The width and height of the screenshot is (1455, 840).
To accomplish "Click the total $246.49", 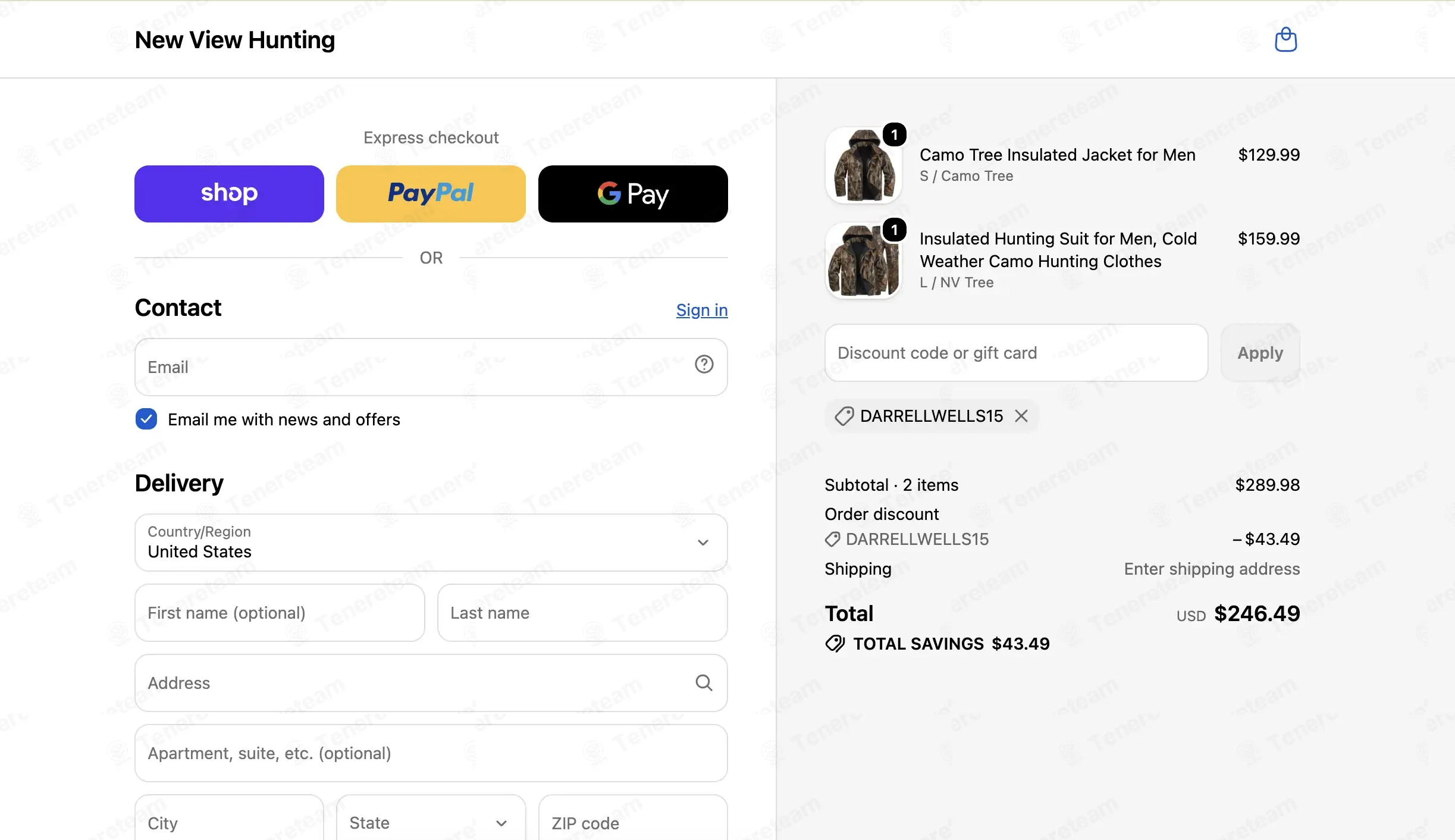I will pos(1257,613).
